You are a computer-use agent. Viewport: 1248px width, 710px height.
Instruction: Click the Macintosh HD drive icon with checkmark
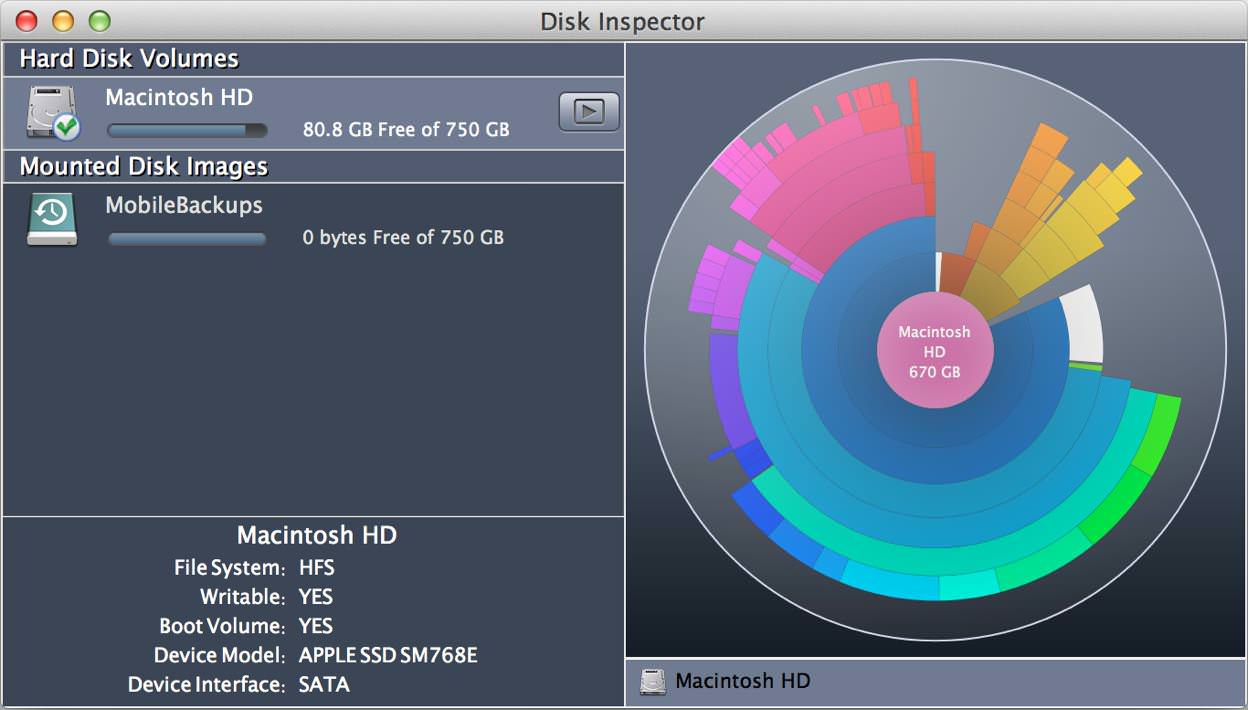(x=53, y=113)
